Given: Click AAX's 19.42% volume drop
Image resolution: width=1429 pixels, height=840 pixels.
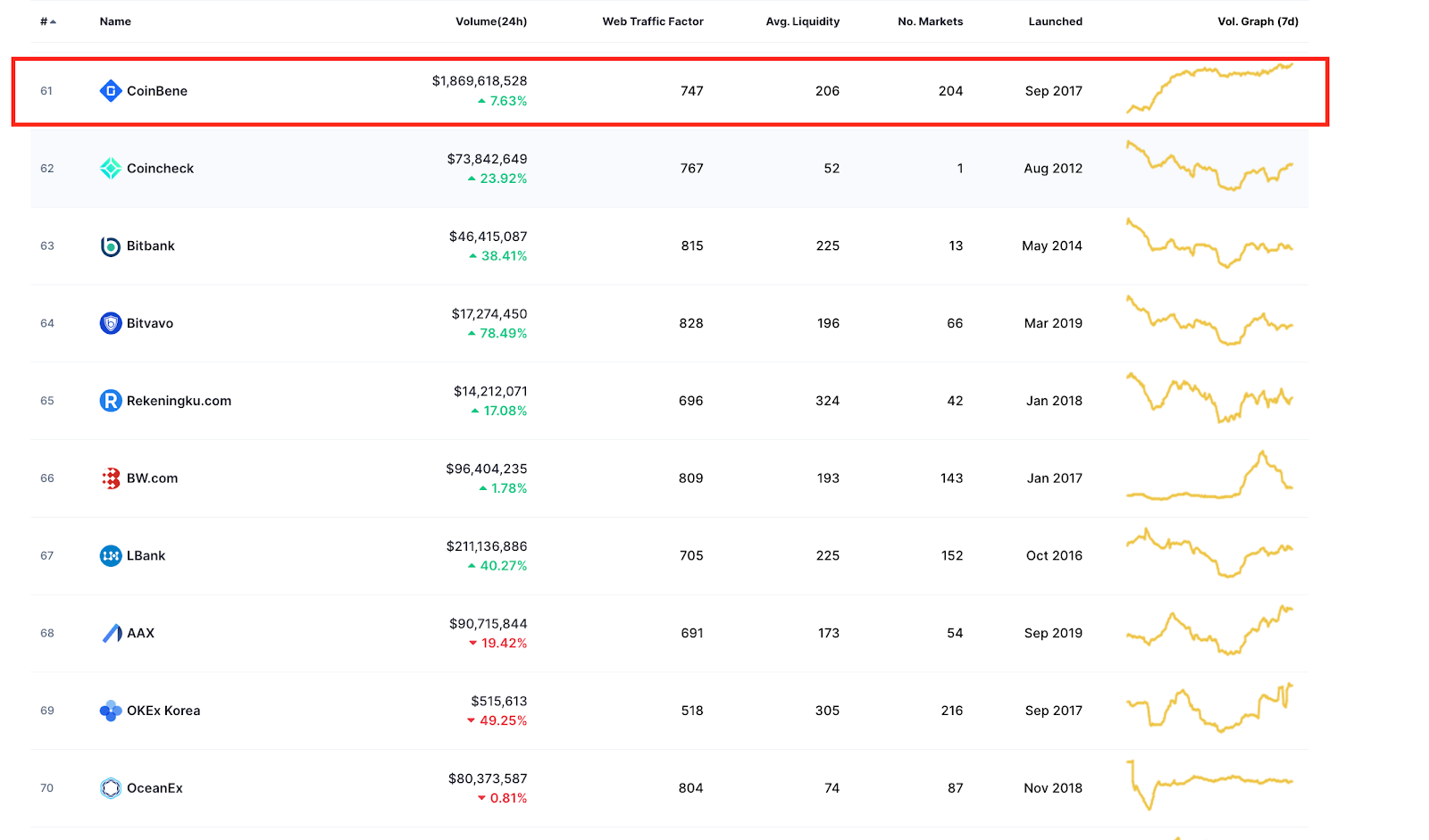Looking at the screenshot, I should (x=498, y=644).
